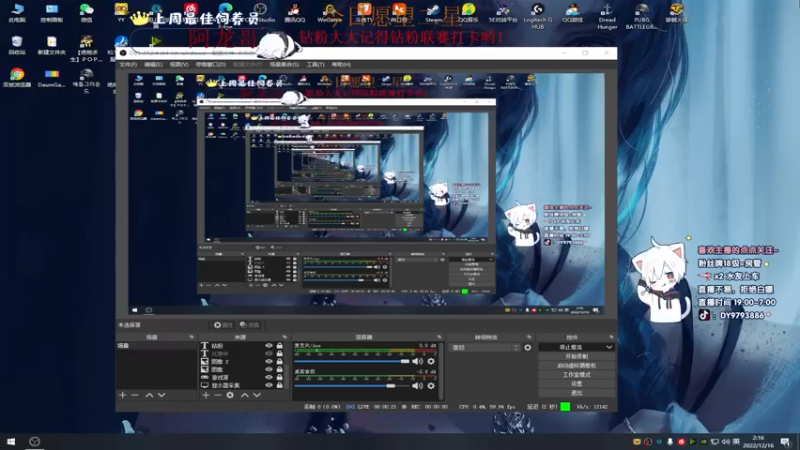This screenshot has width=800, height=450.
Task: Toggle visibility eye of 钻粉 source
Action: tap(269, 346)
